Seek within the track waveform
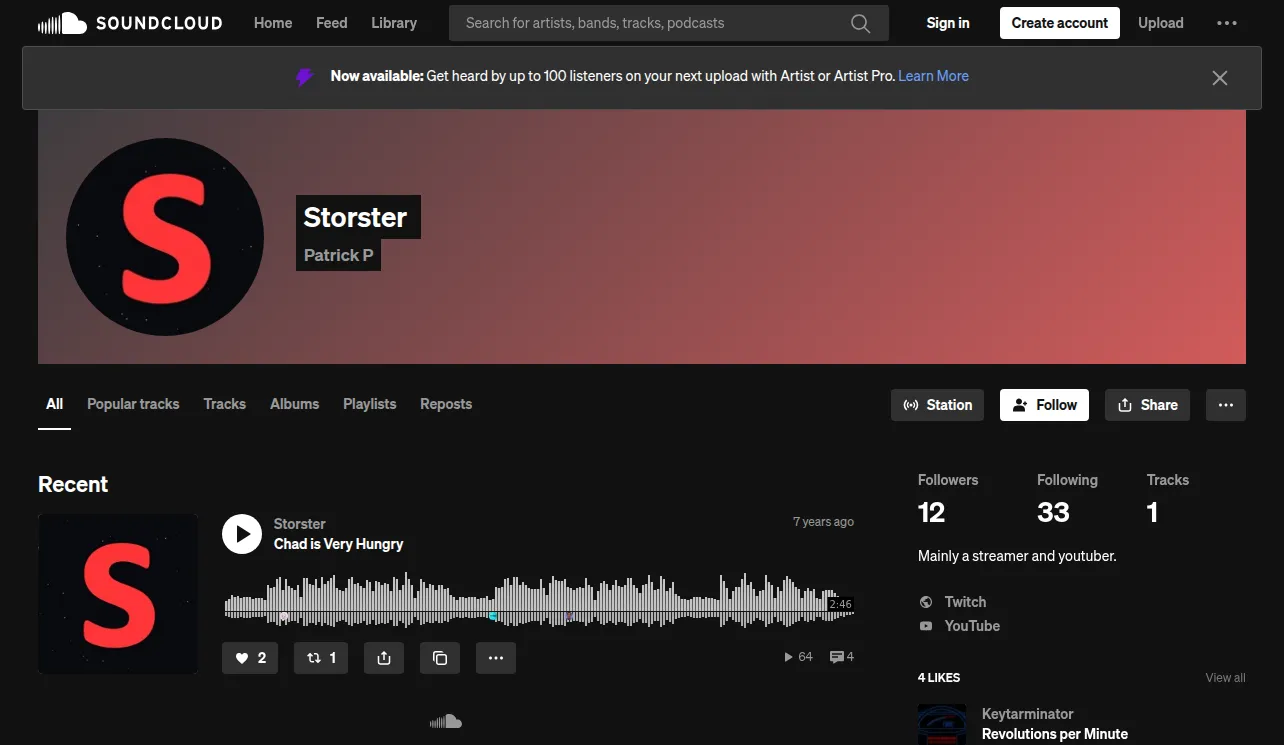 (x=539, y=600)
